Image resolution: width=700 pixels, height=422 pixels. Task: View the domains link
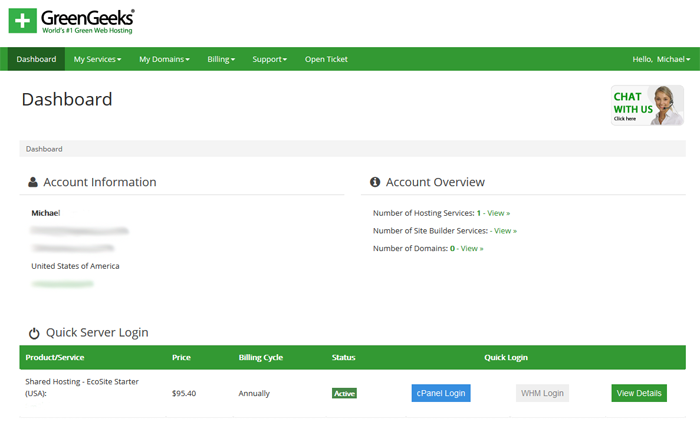tap(472, 248)
